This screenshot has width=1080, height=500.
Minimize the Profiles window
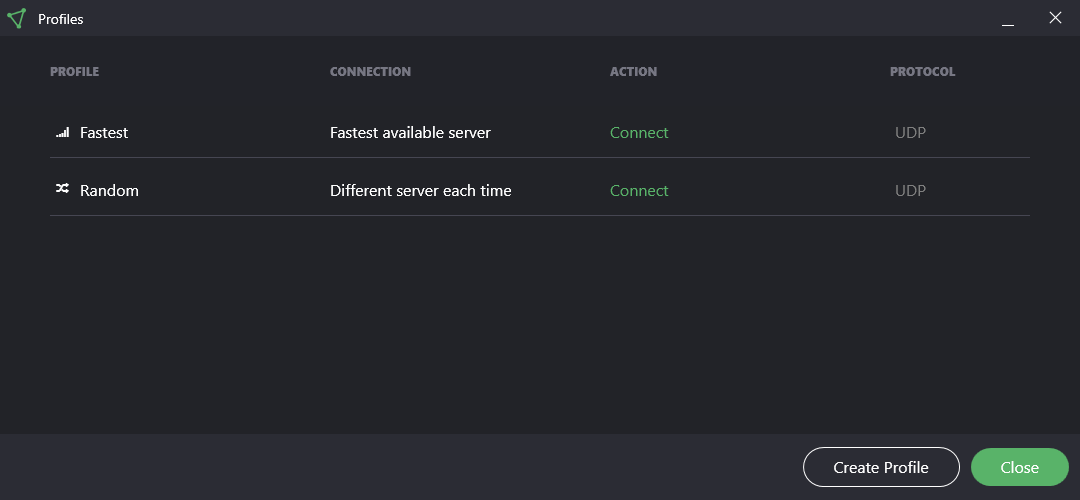click(1008, 19)
